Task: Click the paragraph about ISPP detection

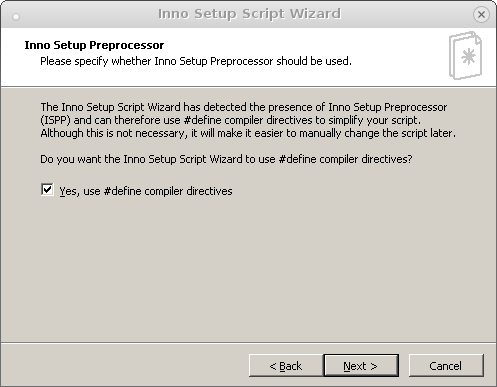Action: [248, 120]
